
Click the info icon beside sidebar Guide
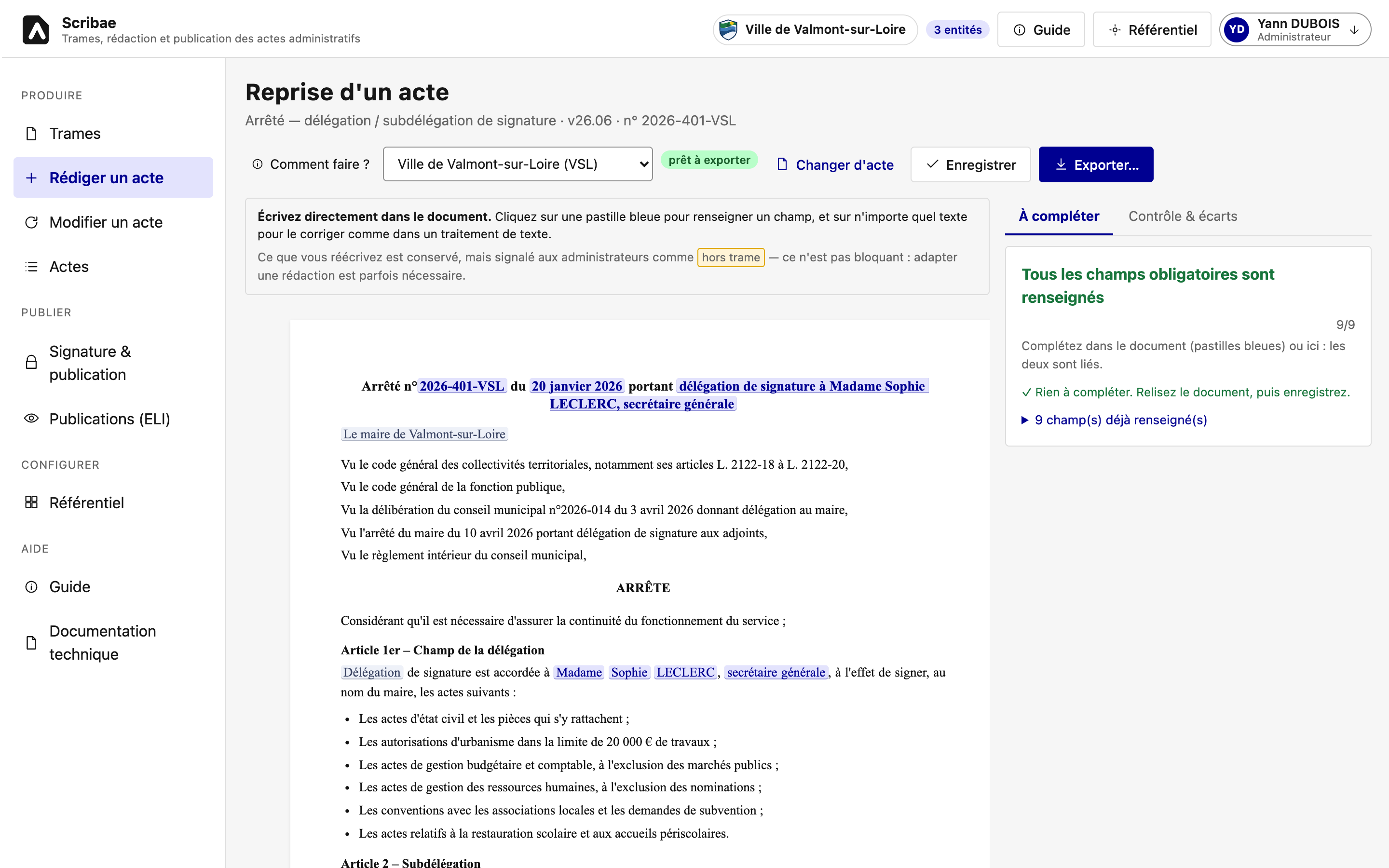point(31,587)
